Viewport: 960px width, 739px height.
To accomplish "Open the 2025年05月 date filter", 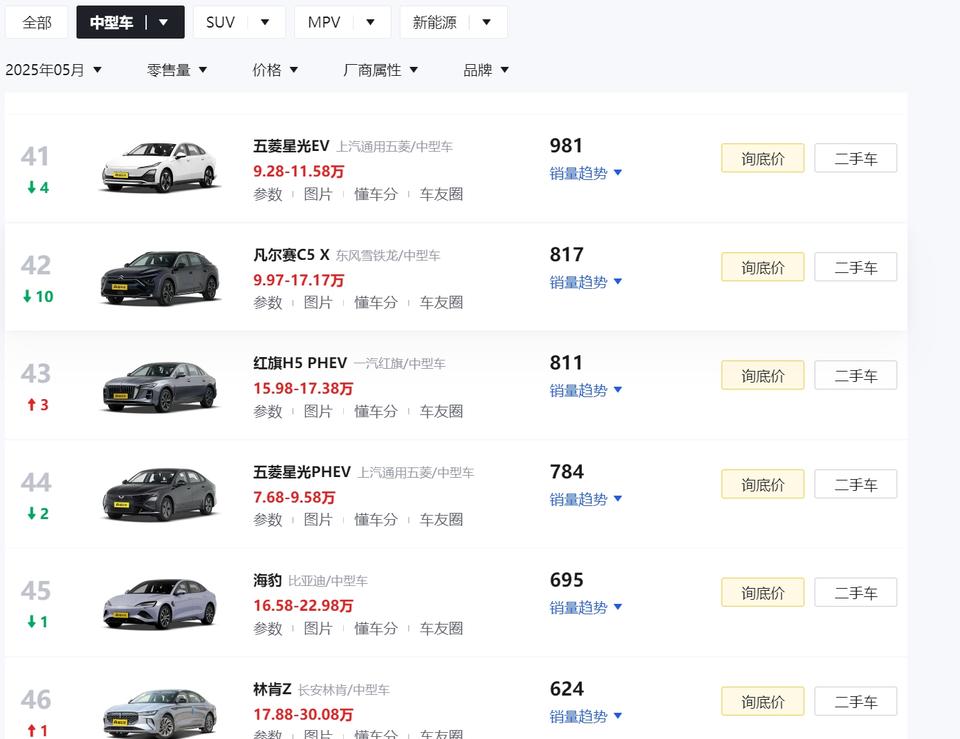I will (53, 70).
